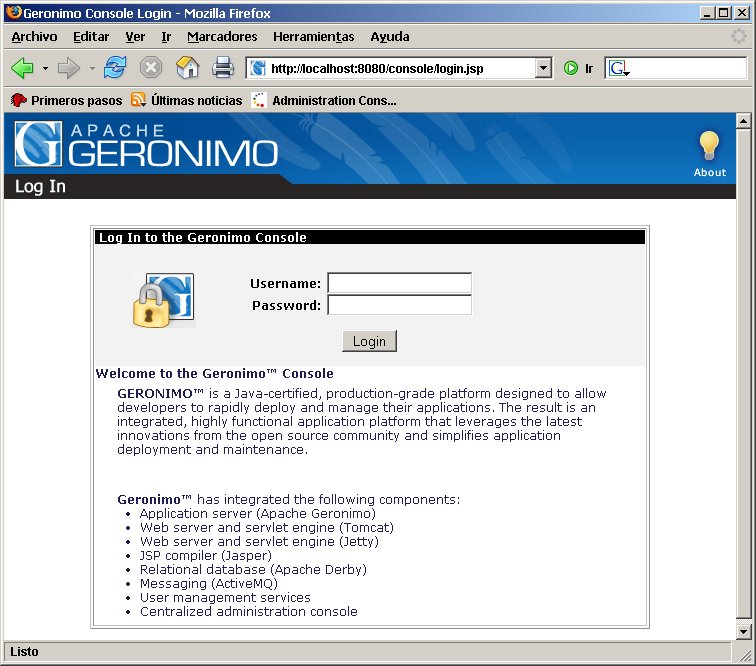Click the Apache Geronimo logo
The image size is (756, 666).
(x=146, y=144)
